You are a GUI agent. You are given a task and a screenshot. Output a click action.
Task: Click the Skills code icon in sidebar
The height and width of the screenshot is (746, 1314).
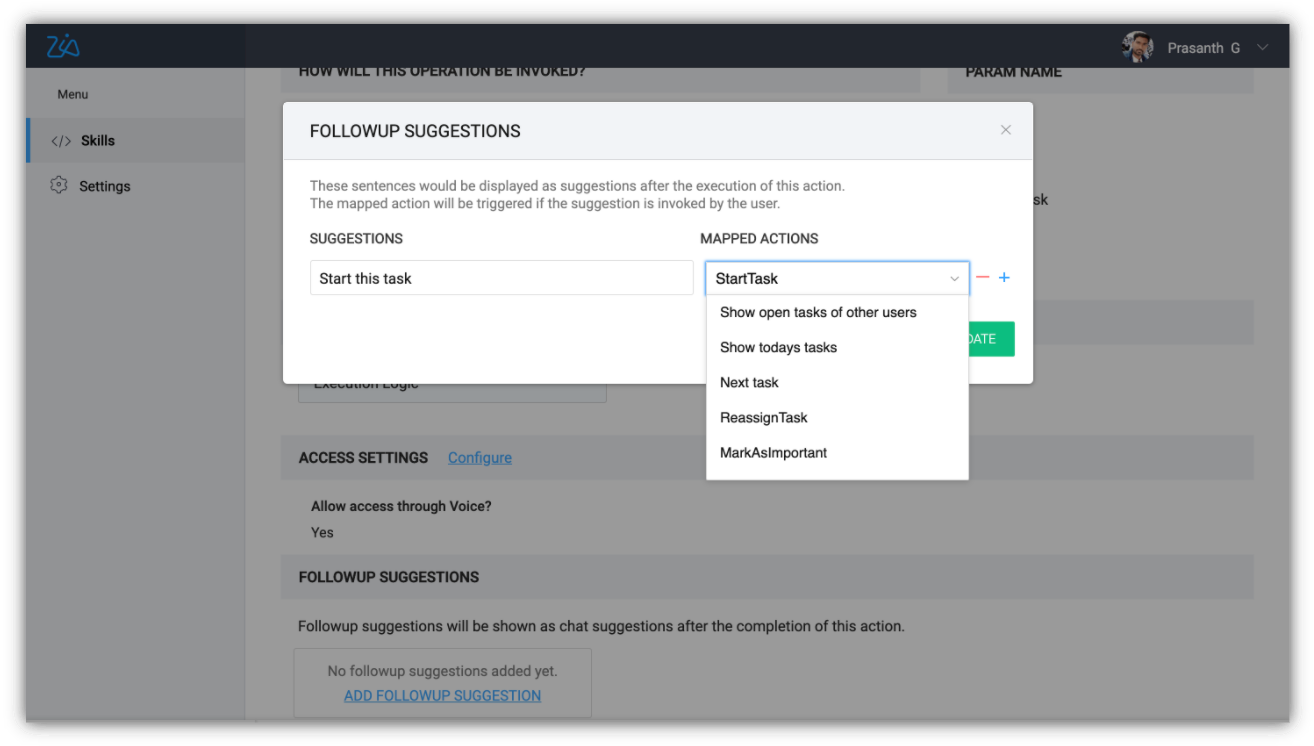(61, 141)
